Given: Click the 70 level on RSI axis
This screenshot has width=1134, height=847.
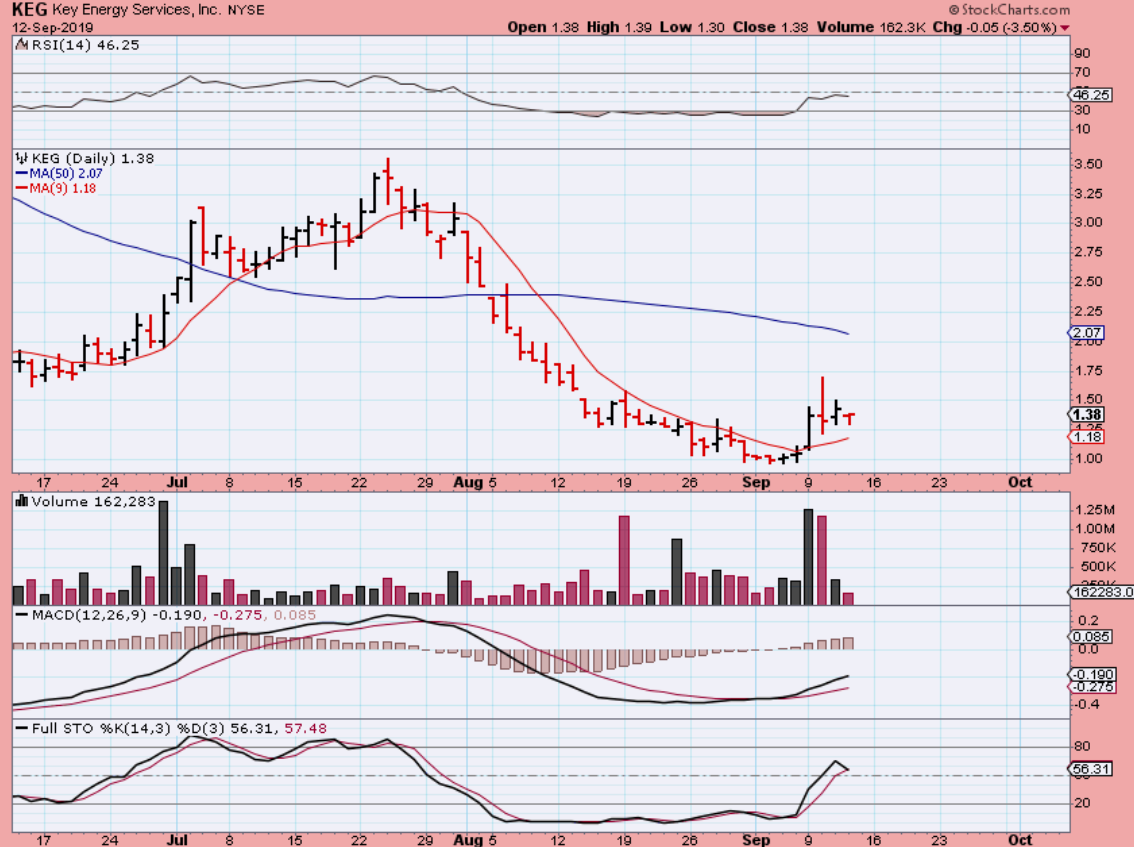Looking at the screenshot, I should point(1083,72).
